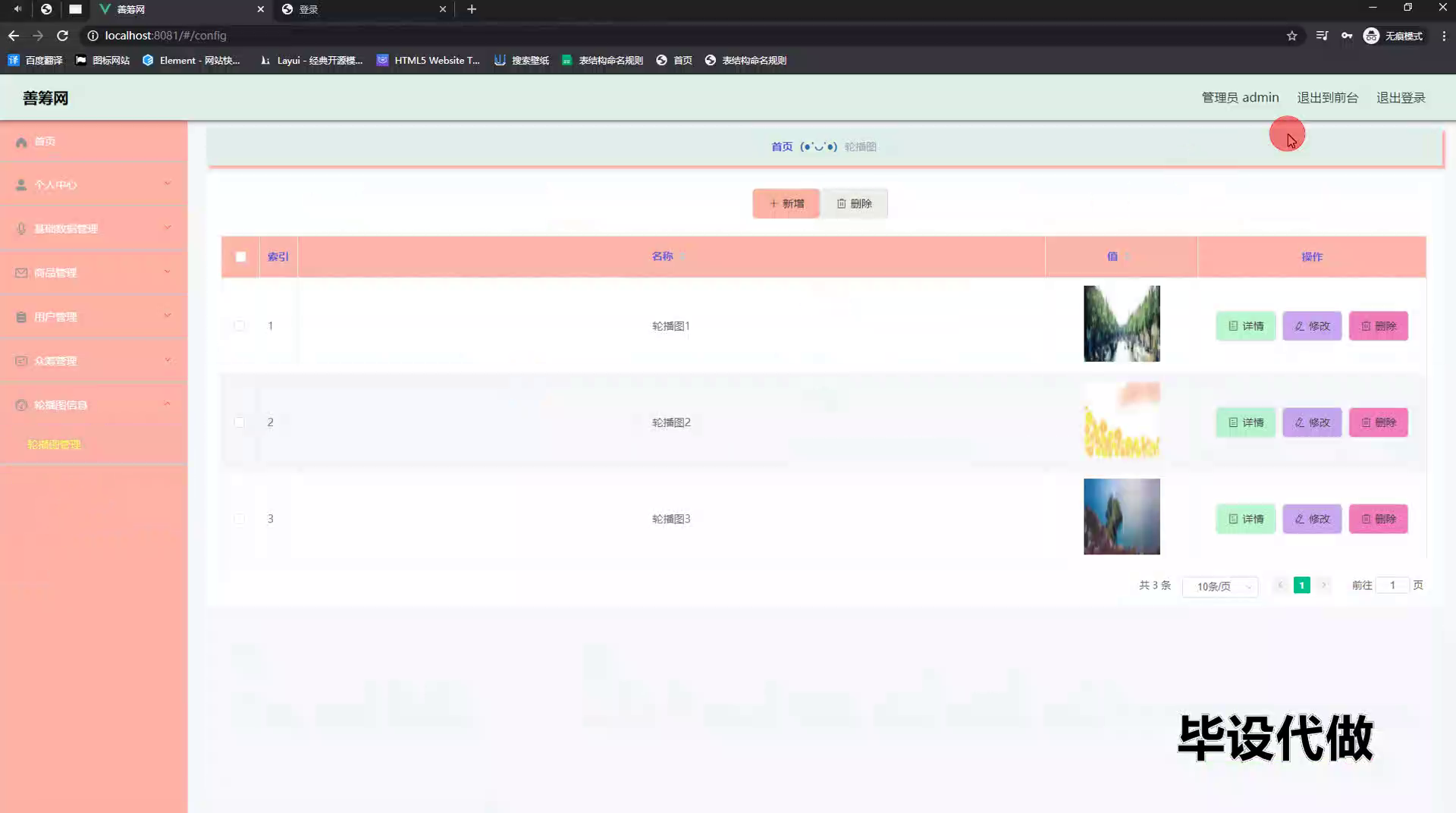
Task: Expand the 商品管理 menu chevron
Action: coord(168,272)
